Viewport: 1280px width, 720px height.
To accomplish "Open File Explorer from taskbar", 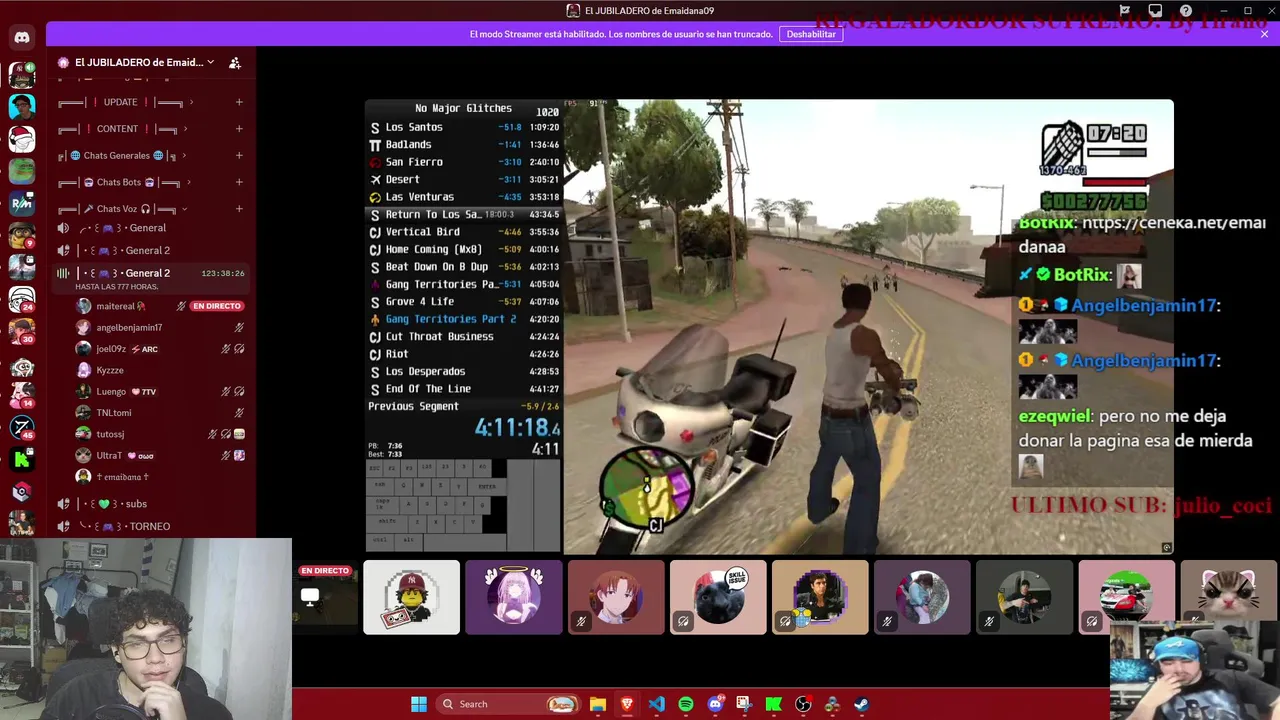I will click(598, 704).
